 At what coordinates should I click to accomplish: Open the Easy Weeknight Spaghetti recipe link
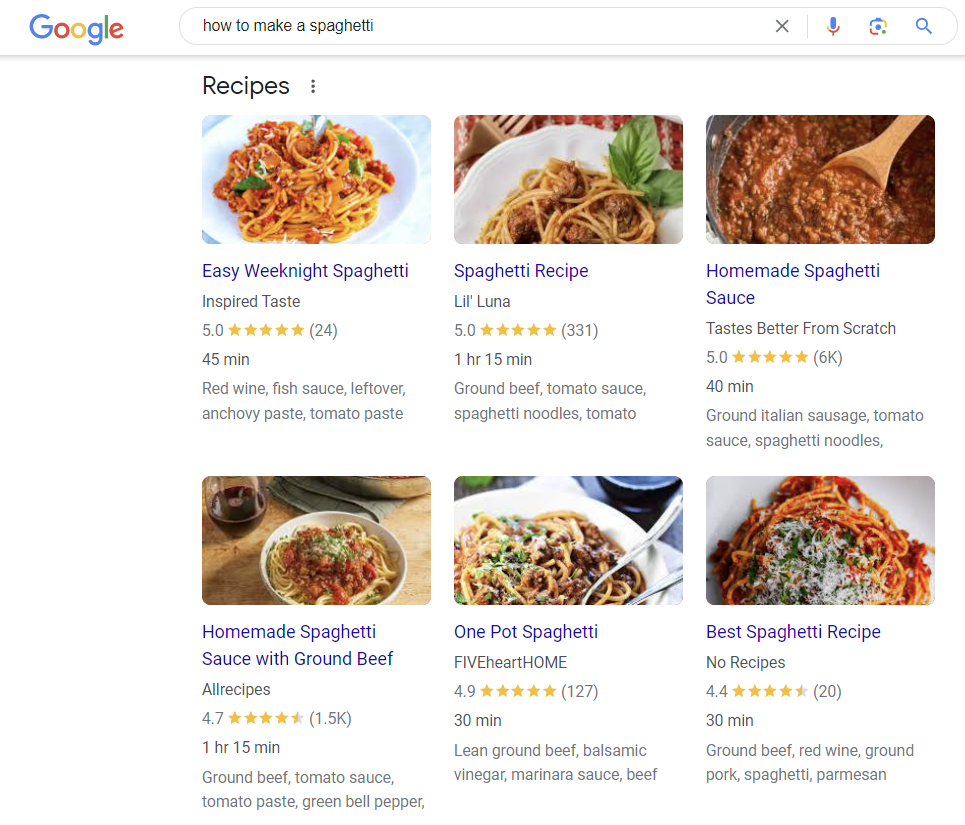tap(305, 271)
